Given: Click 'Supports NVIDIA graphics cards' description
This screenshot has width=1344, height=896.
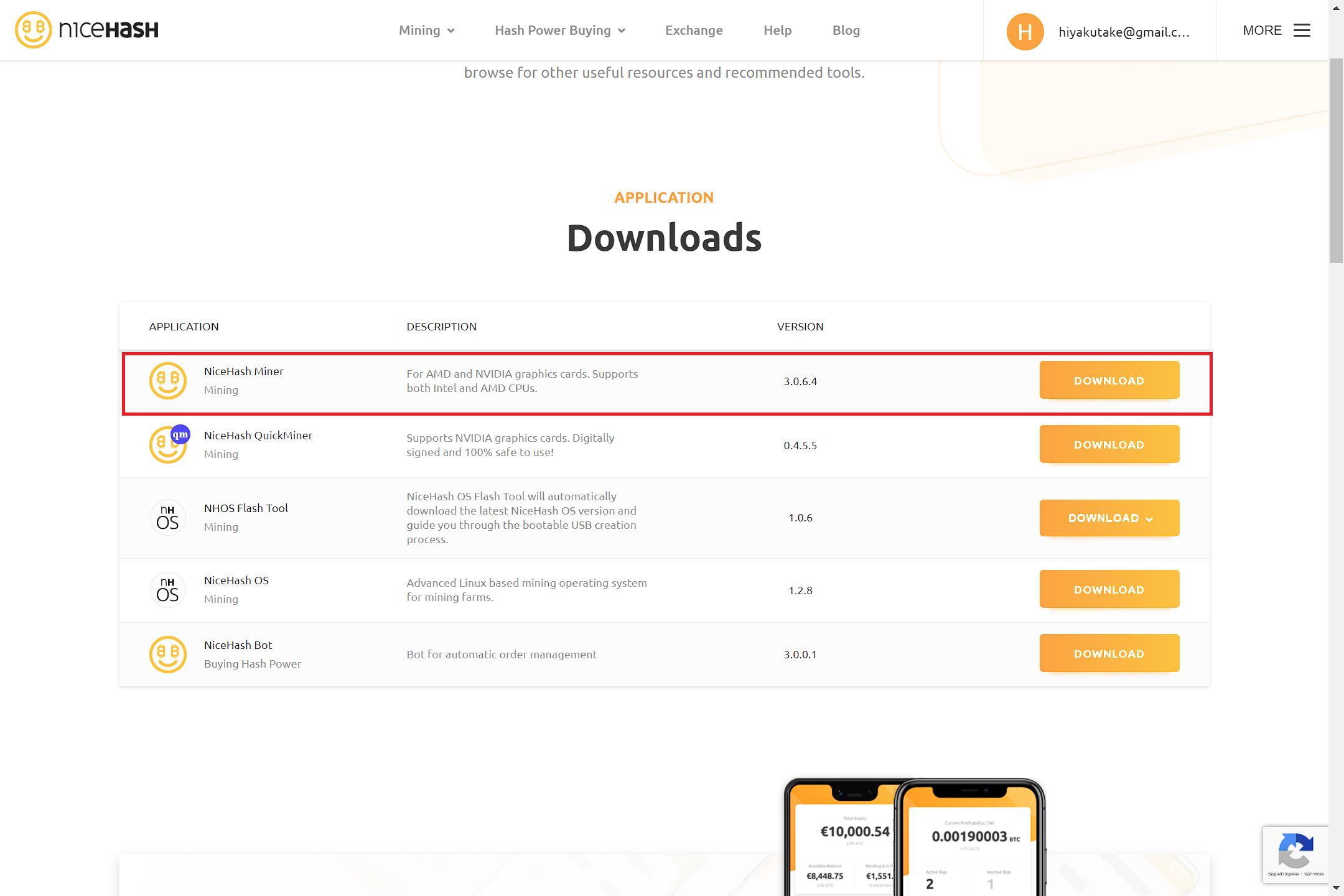Looking at the screenshot, I should pos(510,445).
